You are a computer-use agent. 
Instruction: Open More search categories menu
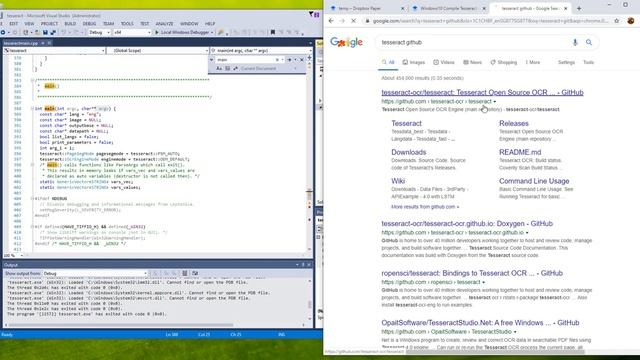click(533, 62)
